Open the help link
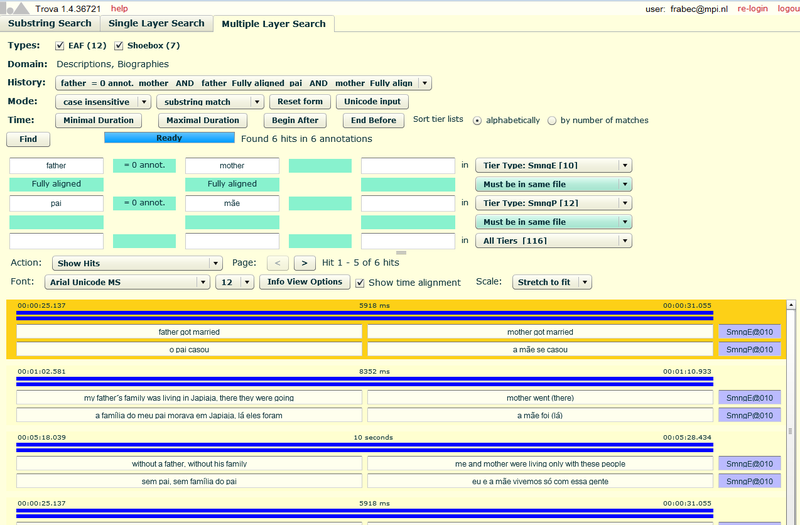 coord(119,8)
